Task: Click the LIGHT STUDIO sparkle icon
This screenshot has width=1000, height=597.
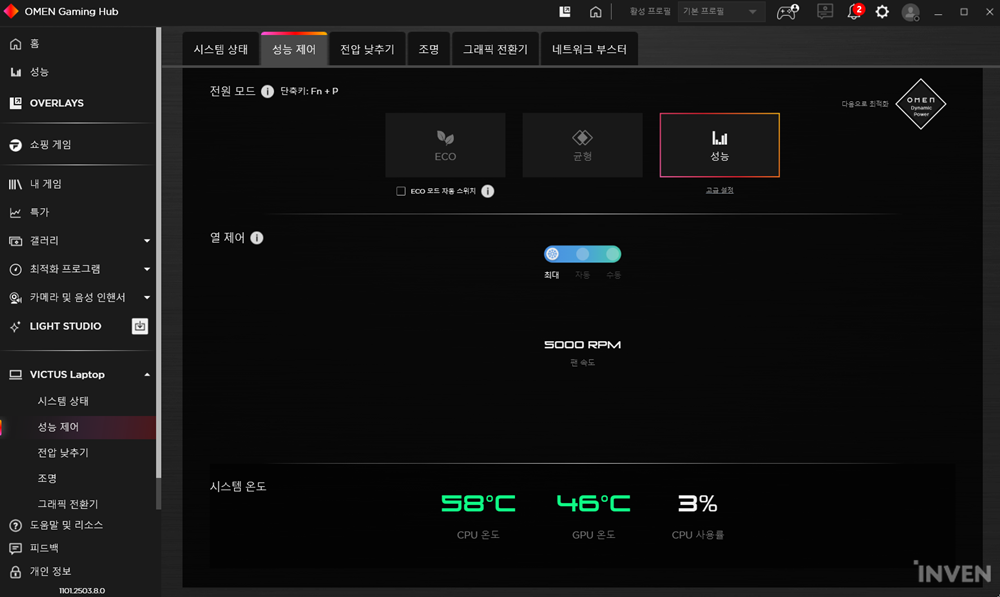Action: 15,327
